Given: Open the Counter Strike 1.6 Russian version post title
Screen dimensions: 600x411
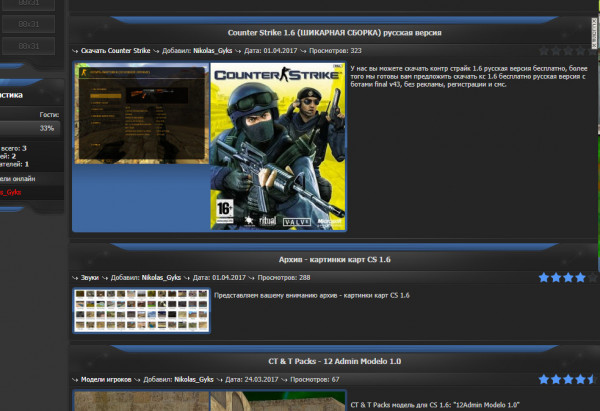Looking at the screenshot, I should 334,33.
